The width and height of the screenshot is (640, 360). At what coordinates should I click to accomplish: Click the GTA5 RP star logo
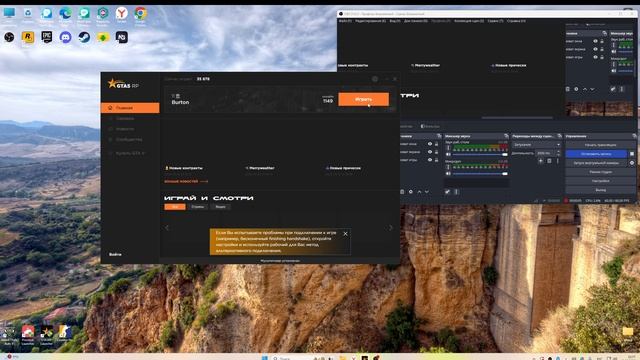click(123, 84)
